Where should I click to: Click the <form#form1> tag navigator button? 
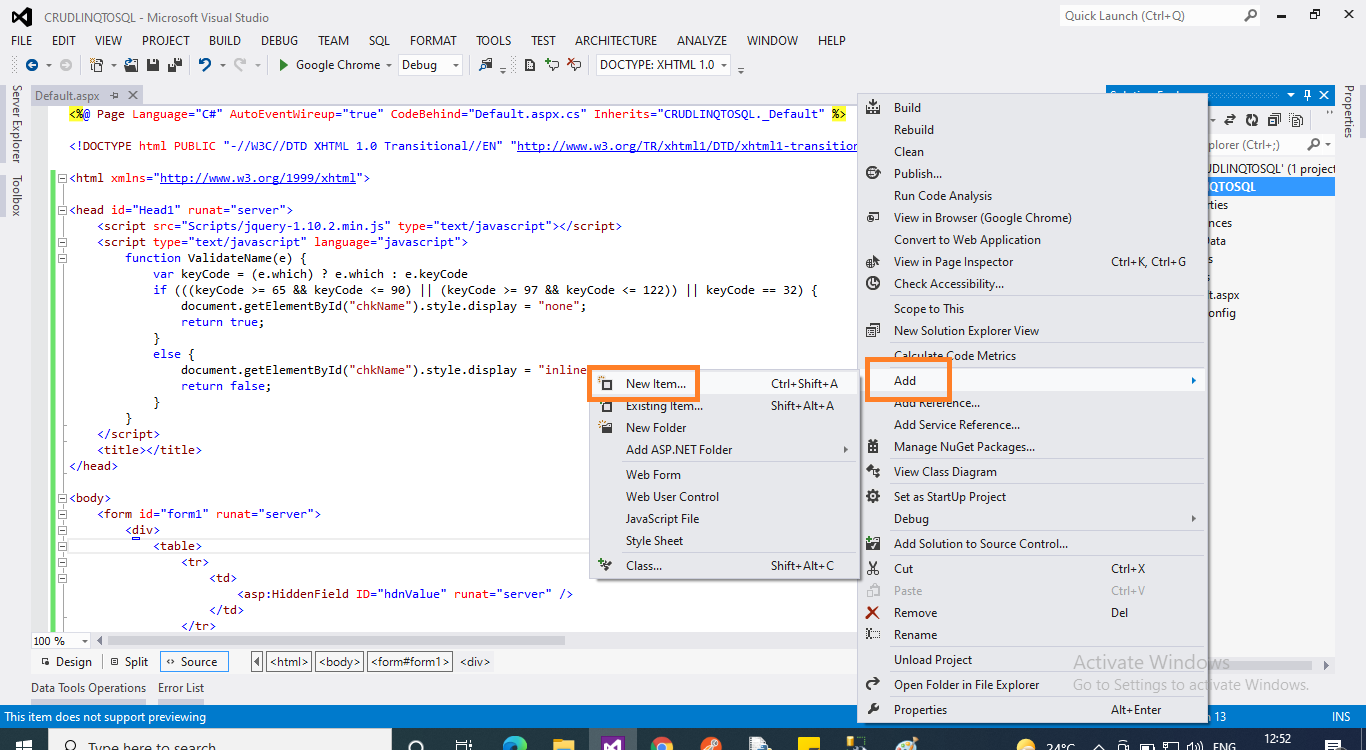tap(410, 662)
